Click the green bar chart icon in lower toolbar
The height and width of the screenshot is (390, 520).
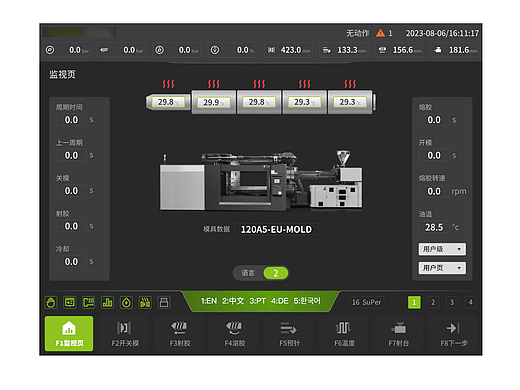107,302
